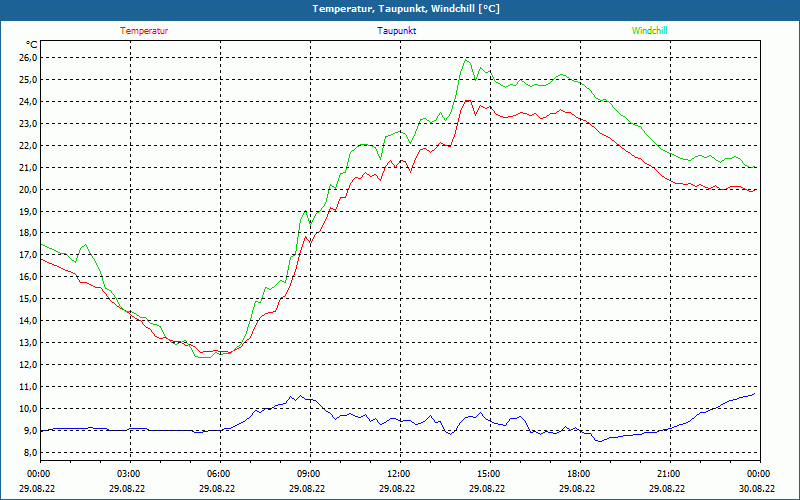
Task: Click the 24,0 y-axis value
Action: [28, 102]
